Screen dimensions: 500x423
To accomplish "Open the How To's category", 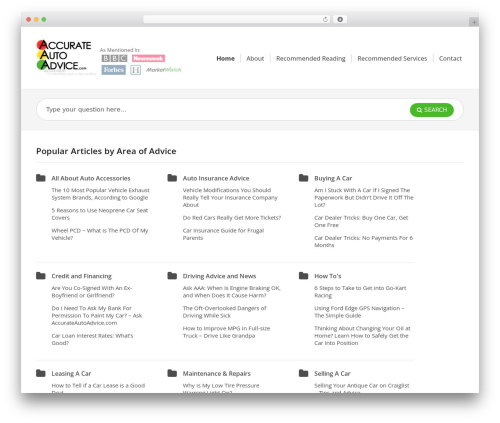I will (x=328, y=276).
